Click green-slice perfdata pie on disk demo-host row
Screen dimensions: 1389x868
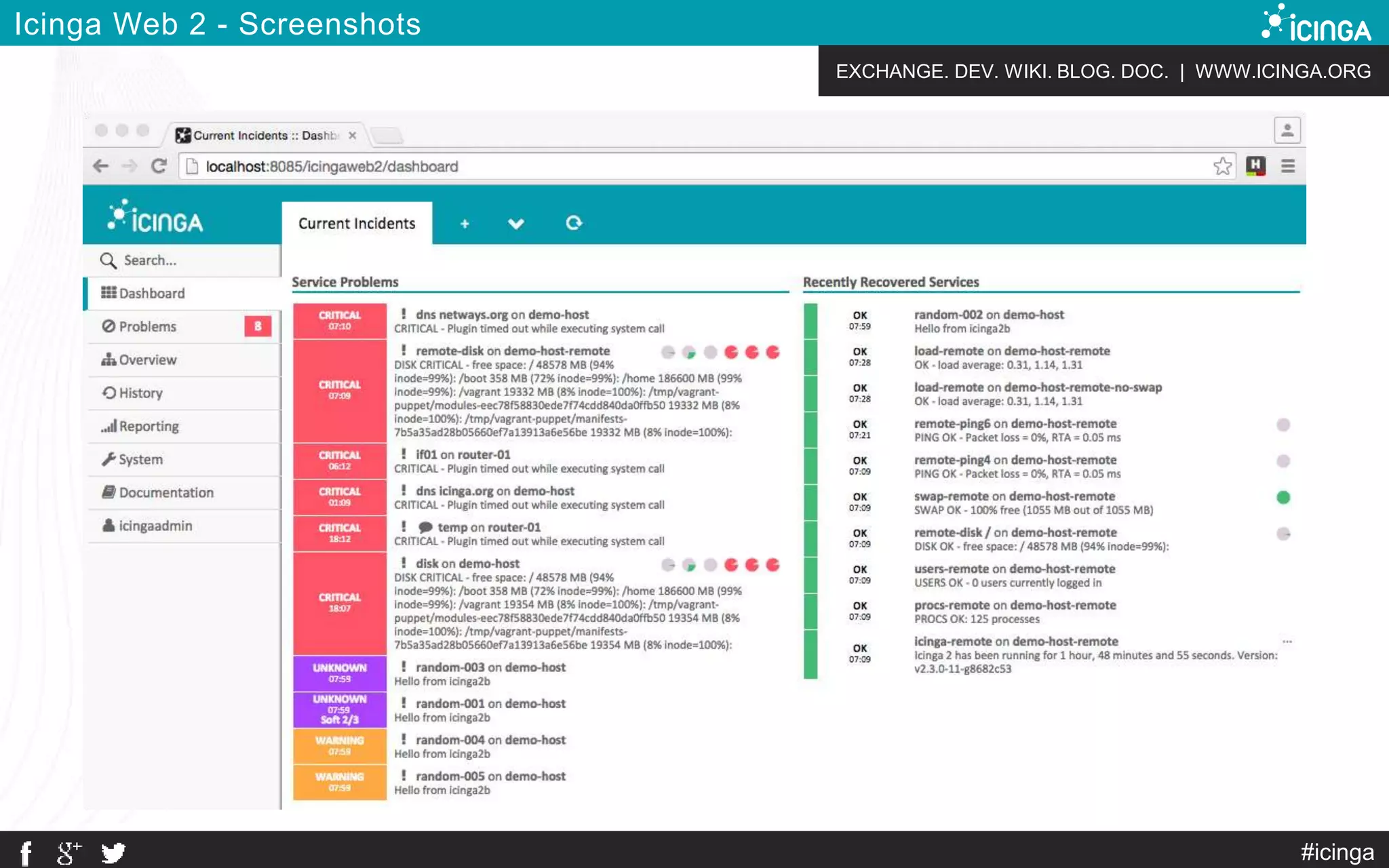[689, 565]
